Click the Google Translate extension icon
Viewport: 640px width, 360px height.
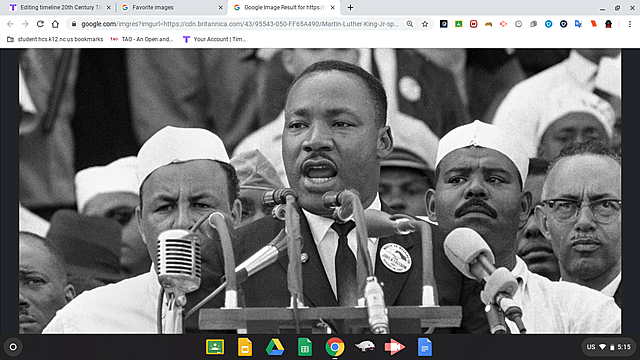coord(578,24)
